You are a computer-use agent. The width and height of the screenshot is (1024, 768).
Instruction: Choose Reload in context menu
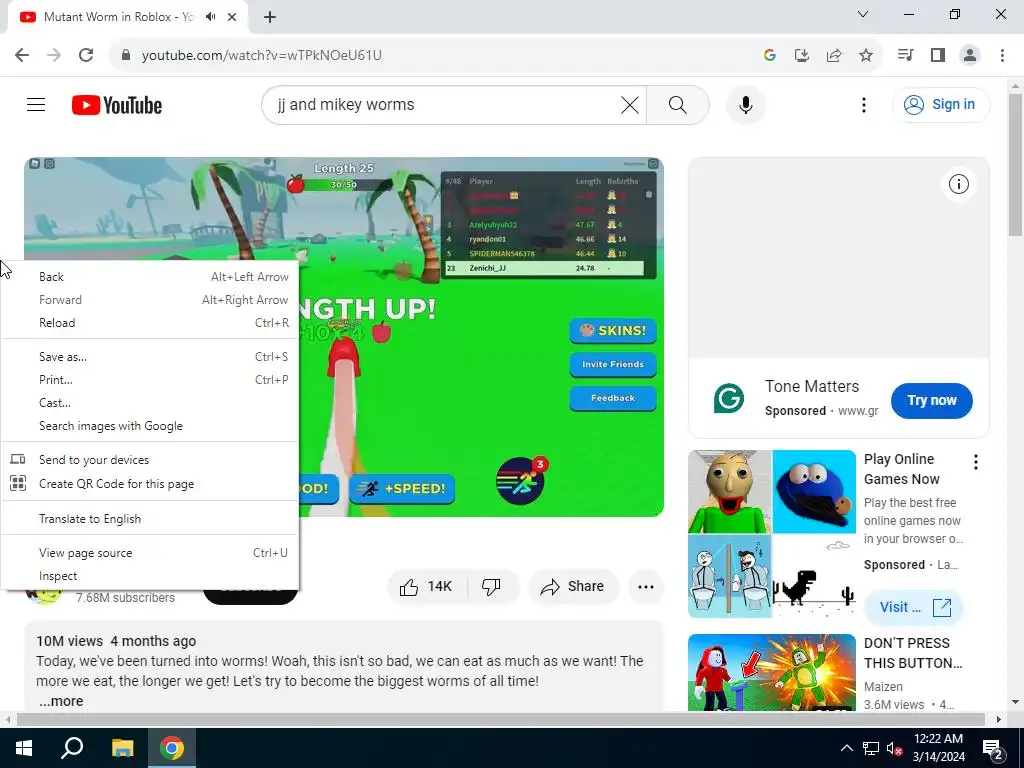[149, 323]
